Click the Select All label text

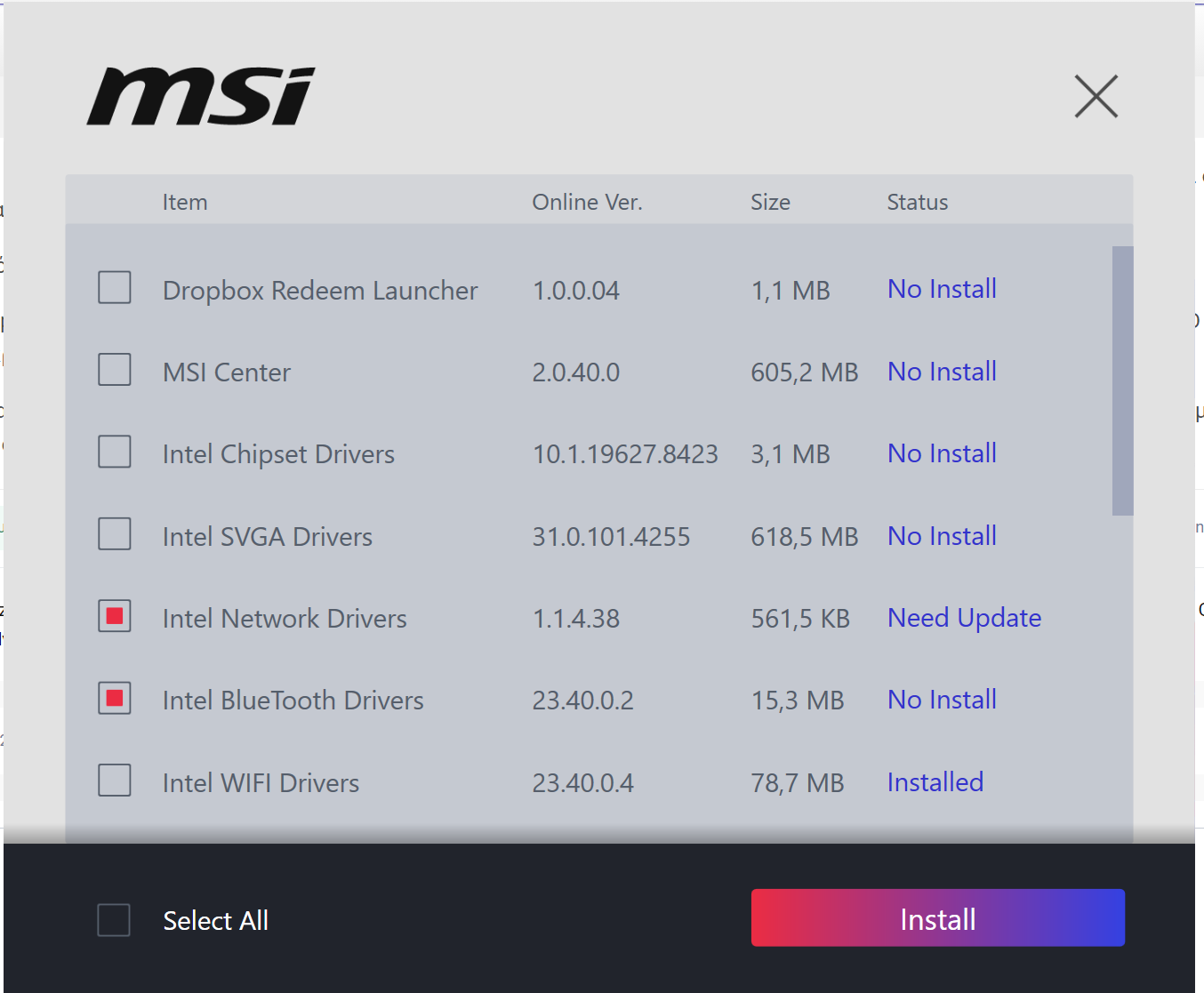point(216,921)
